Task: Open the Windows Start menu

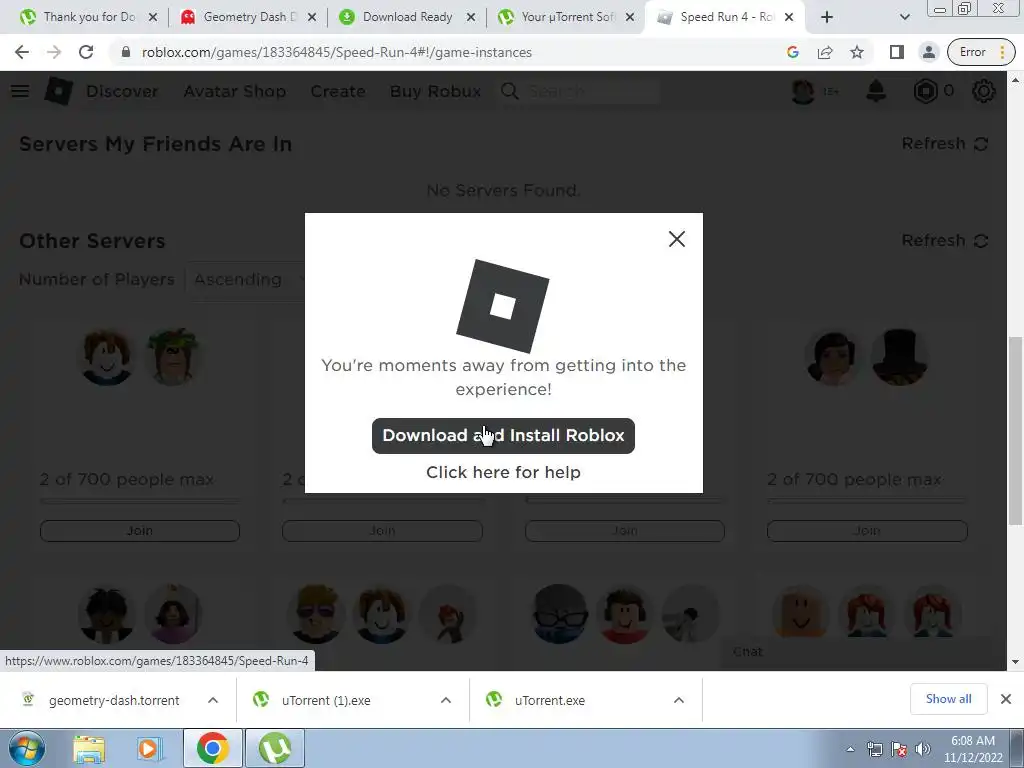Action: [27, 748]
